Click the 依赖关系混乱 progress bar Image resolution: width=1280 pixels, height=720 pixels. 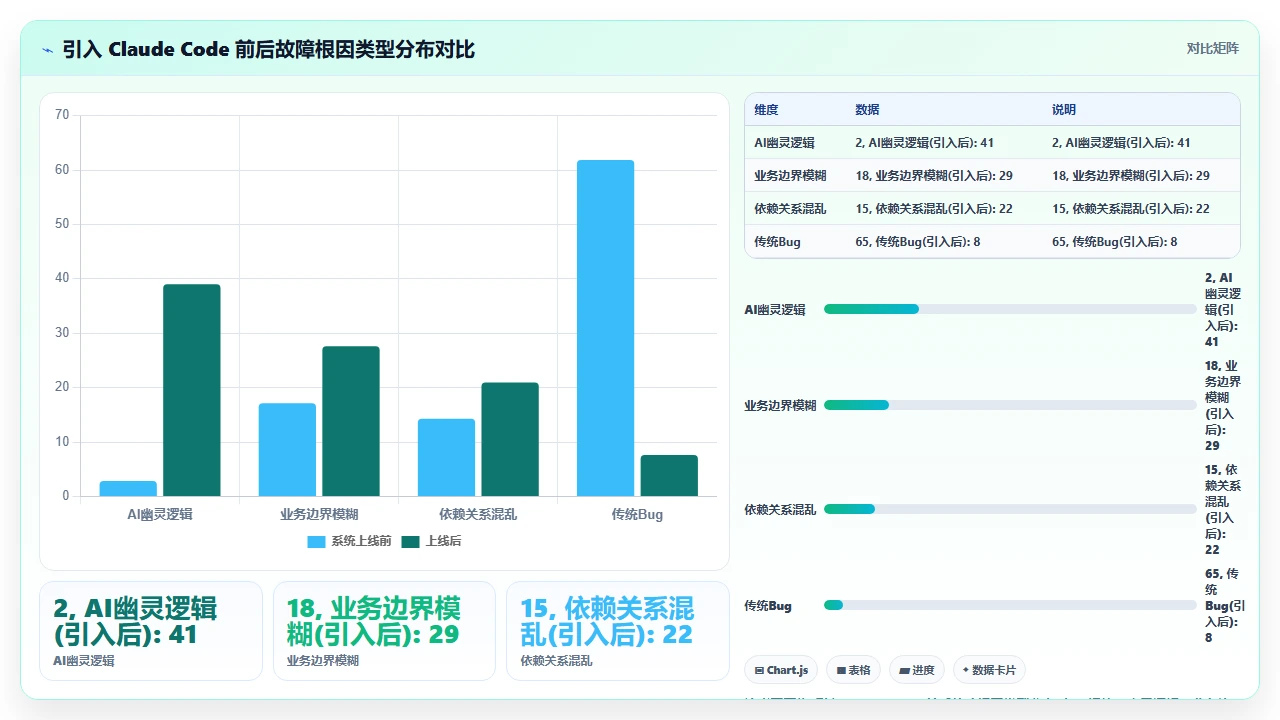coord(1010,509)
